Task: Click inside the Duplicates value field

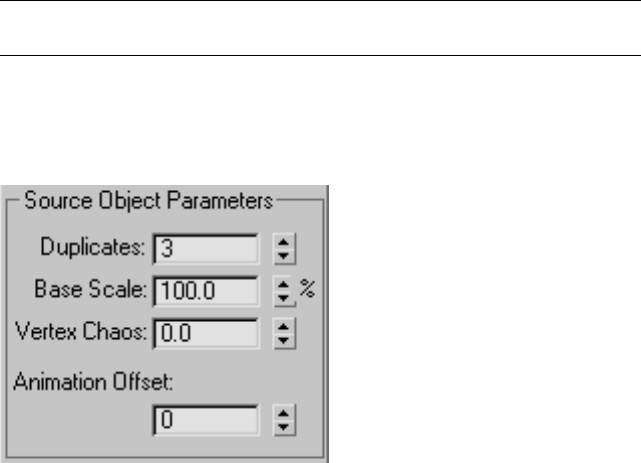Action: coord(206,246)
